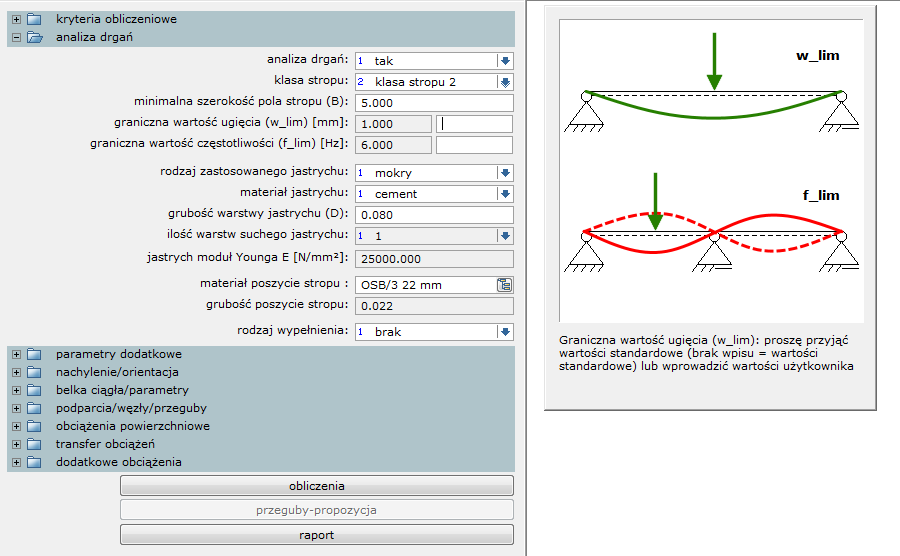Open rodzaj wypełnienia brak dropdown
This screenshot has height=556, width=900.
pyautogui.click(x=505, y=332)
